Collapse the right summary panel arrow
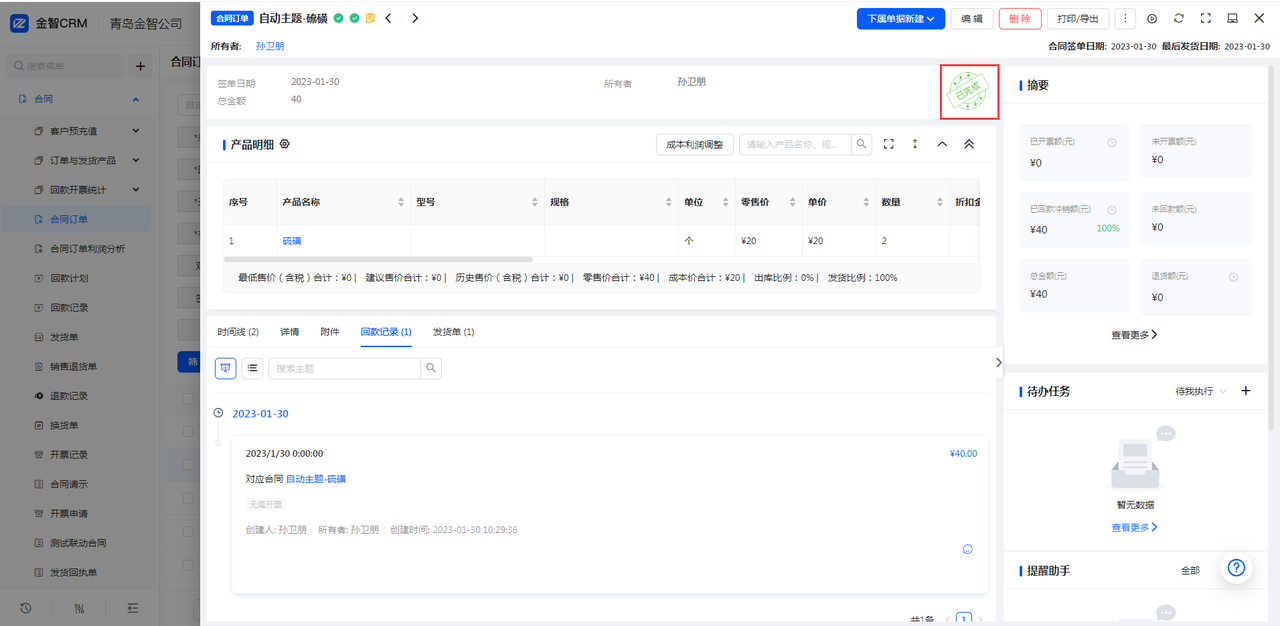This screenshot has height=626, width=1280. (x=999, y=363)
